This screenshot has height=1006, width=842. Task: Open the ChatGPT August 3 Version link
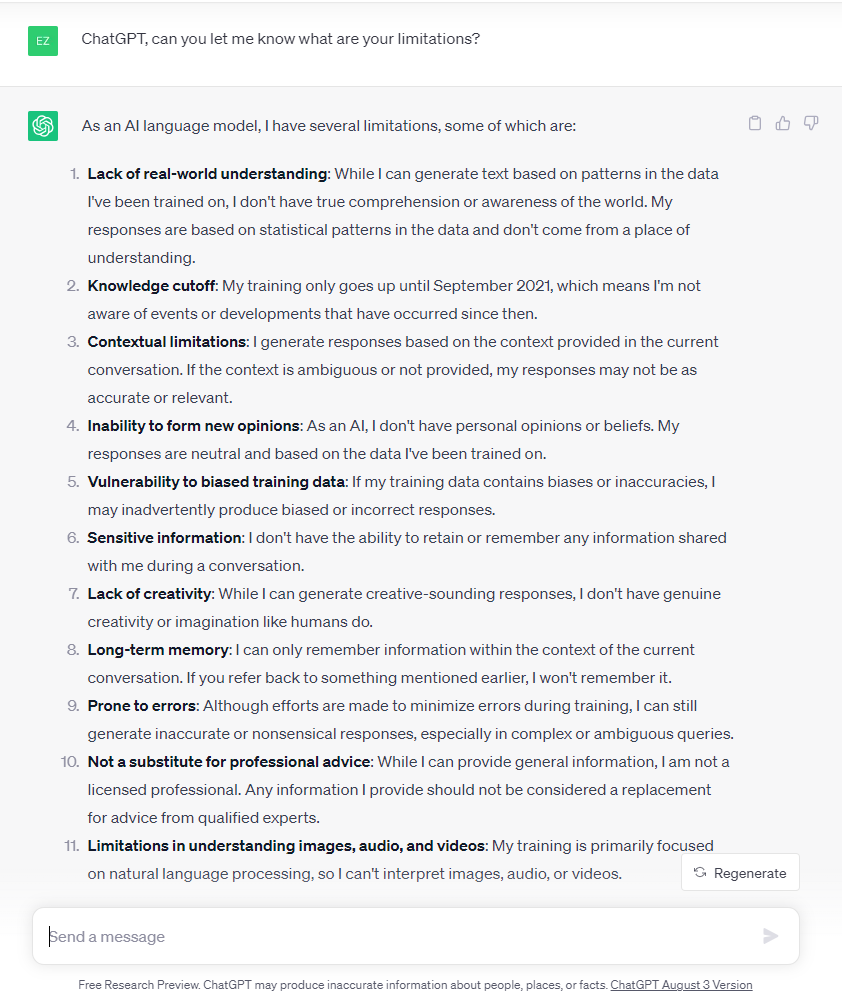[x=681, y=985]
